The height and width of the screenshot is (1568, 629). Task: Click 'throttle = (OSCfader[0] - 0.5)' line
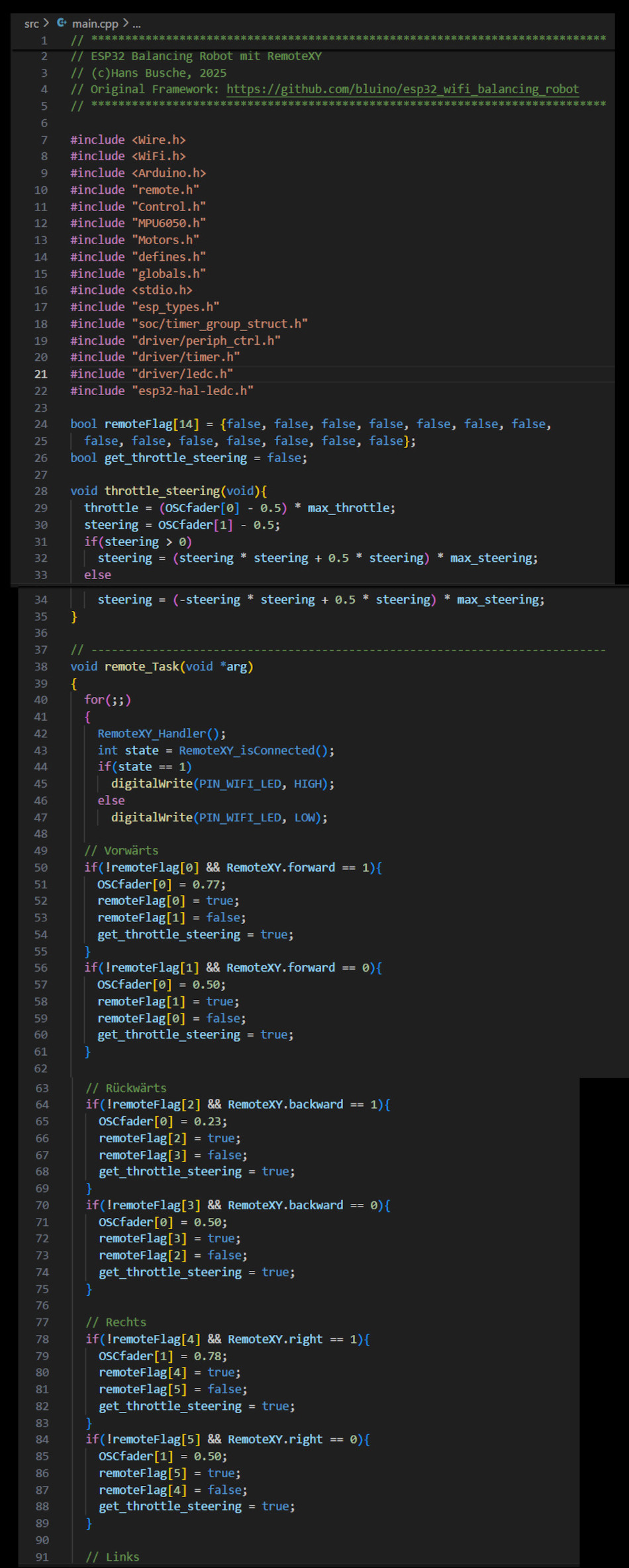[240, 508]
